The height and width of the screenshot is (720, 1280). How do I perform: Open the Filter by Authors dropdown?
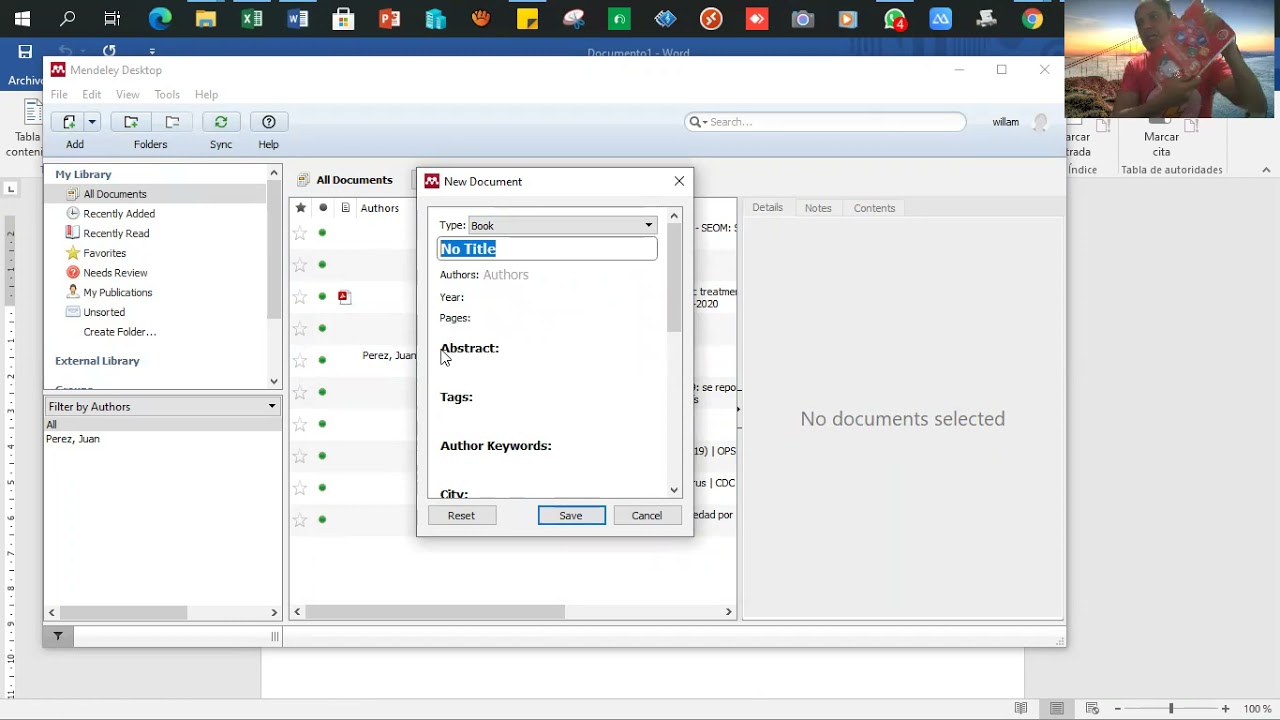(162, 406)
